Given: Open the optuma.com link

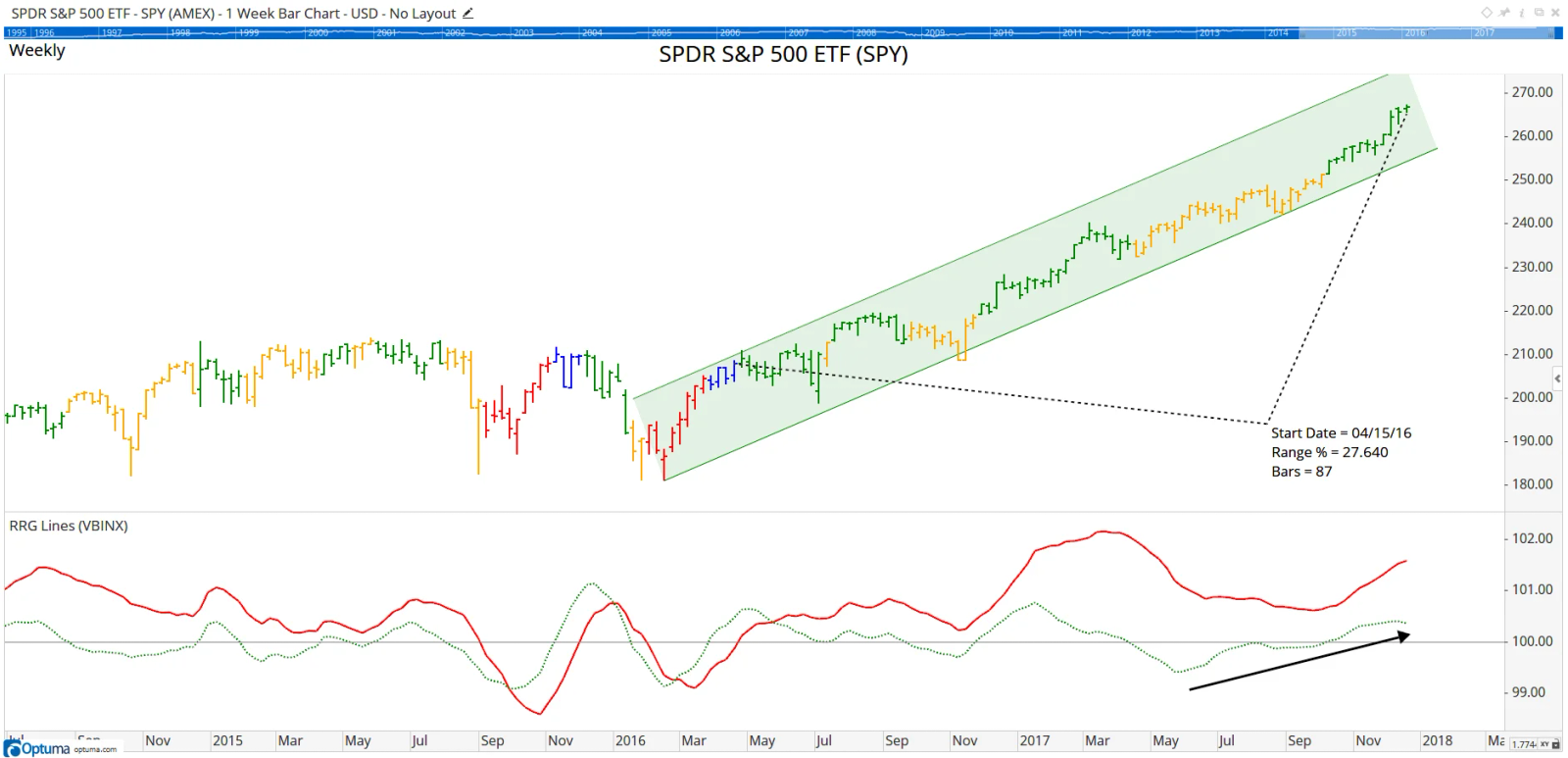Looking at the screenshot, I should pos(95,749).
